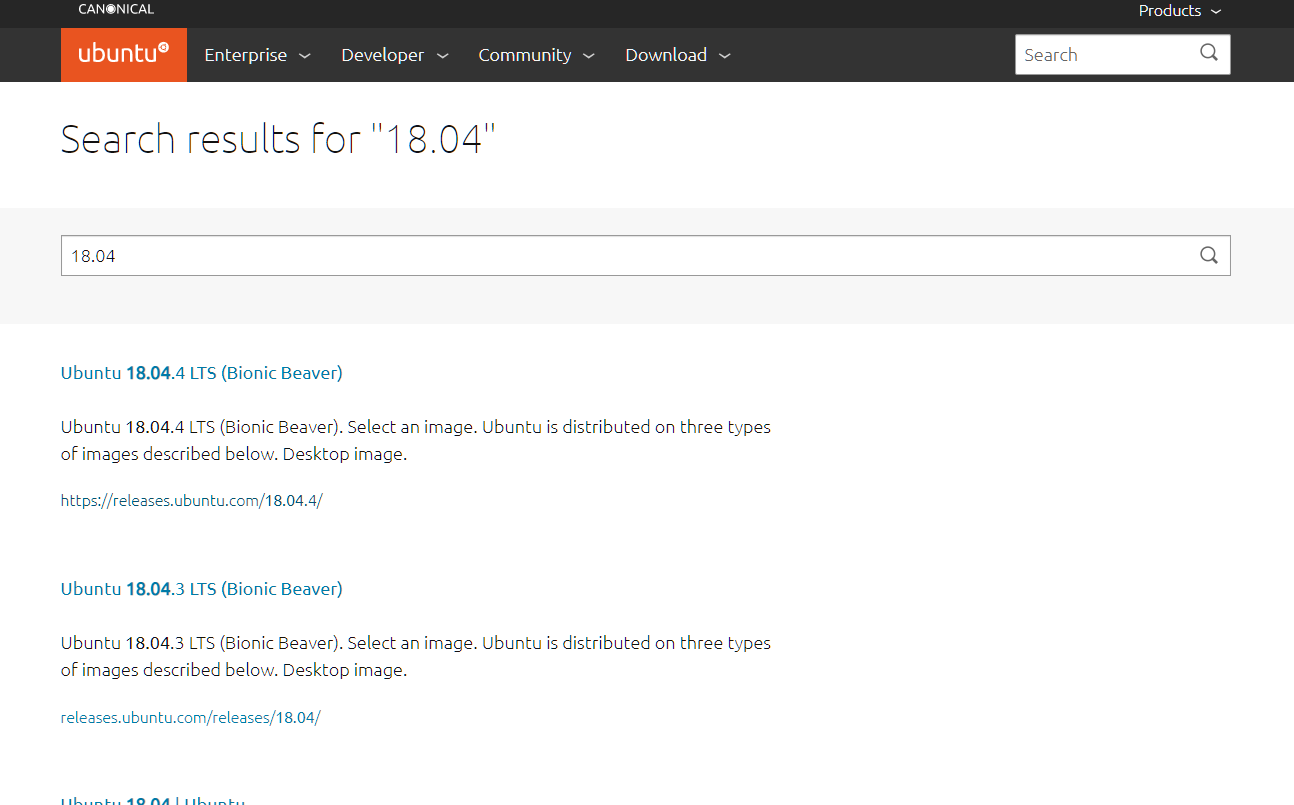
Task: Click the releases.ubuntu.com/releases/18.04/ URL
Action: point(190,717)
